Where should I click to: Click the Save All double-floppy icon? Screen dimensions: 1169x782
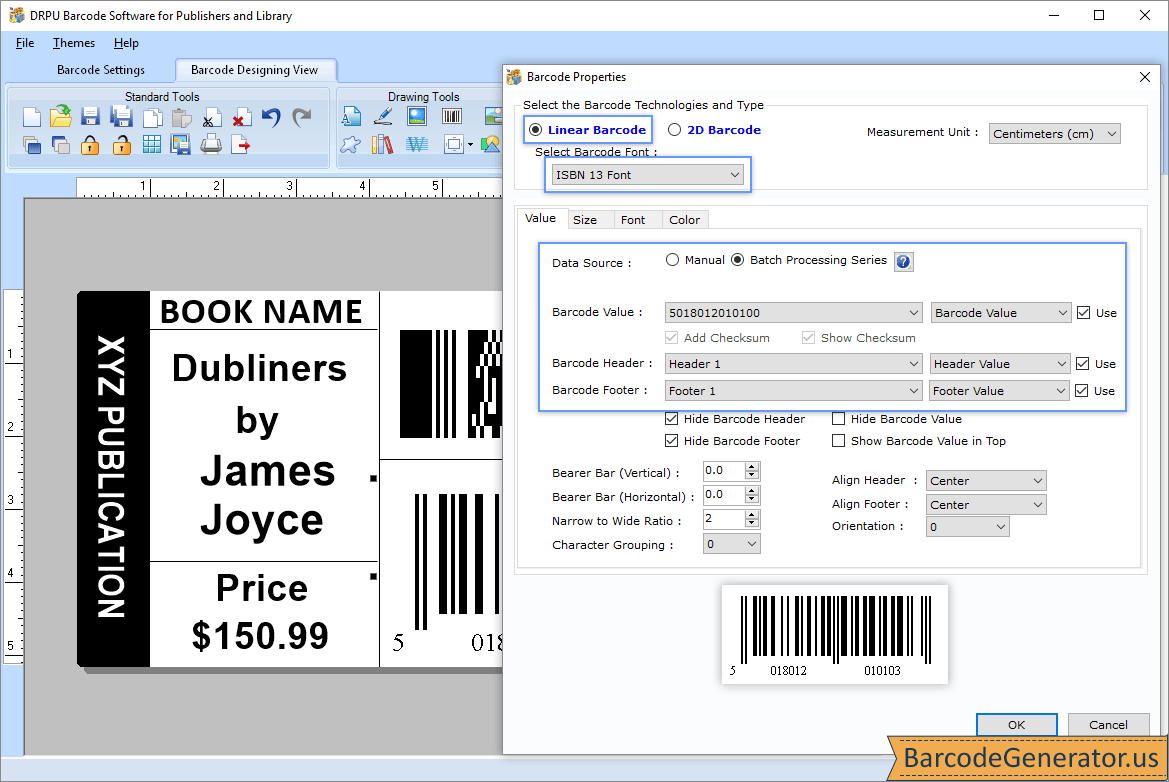click(x=121, y=117)
